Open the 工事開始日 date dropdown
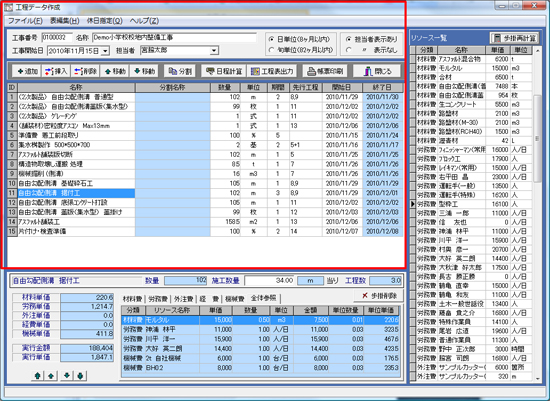The height and width of the screenshot is (401, 550). 105,51
